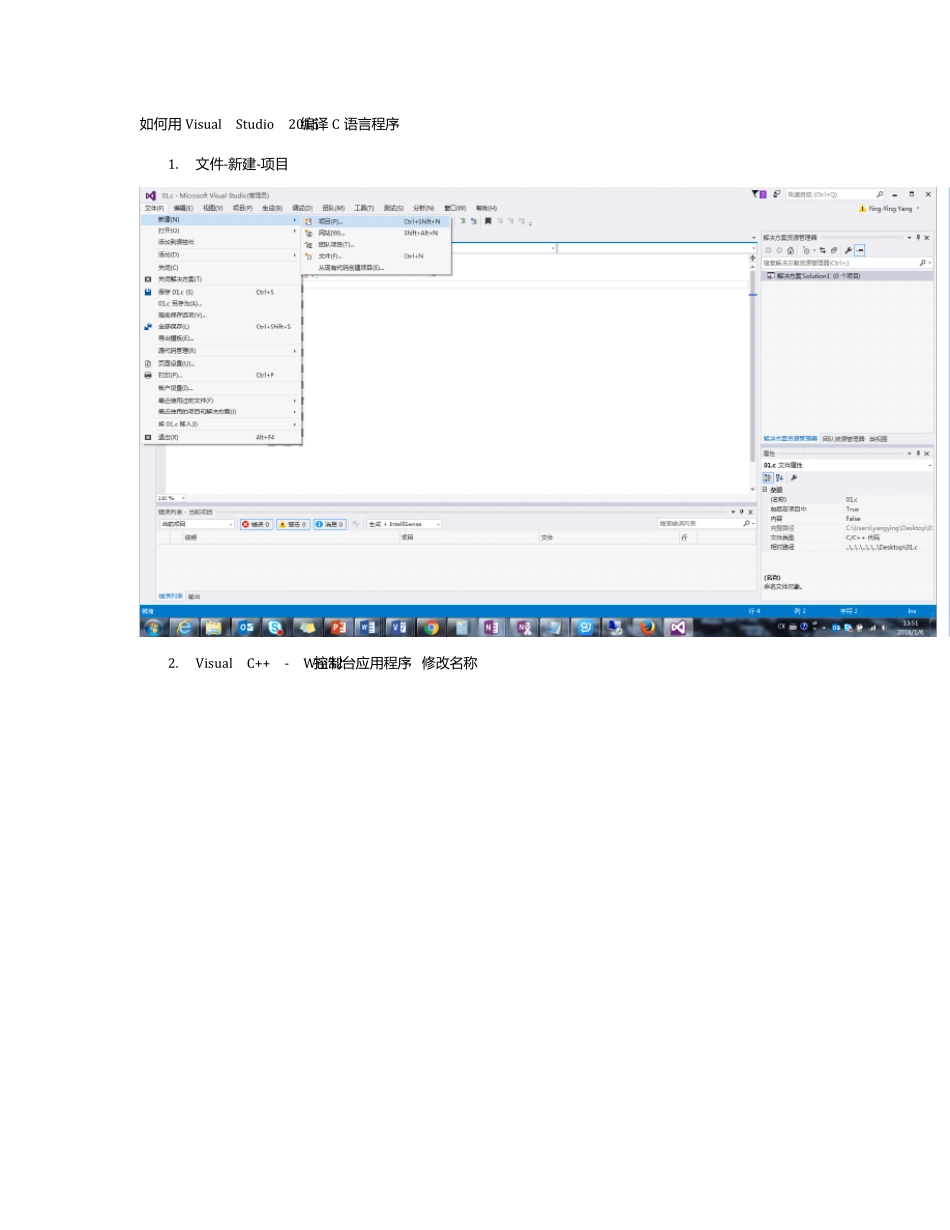The width and height of the screenshot is (950, 1230).
Task: Switch to 解决方案资源管理器 tab
Action: (791, 438)
